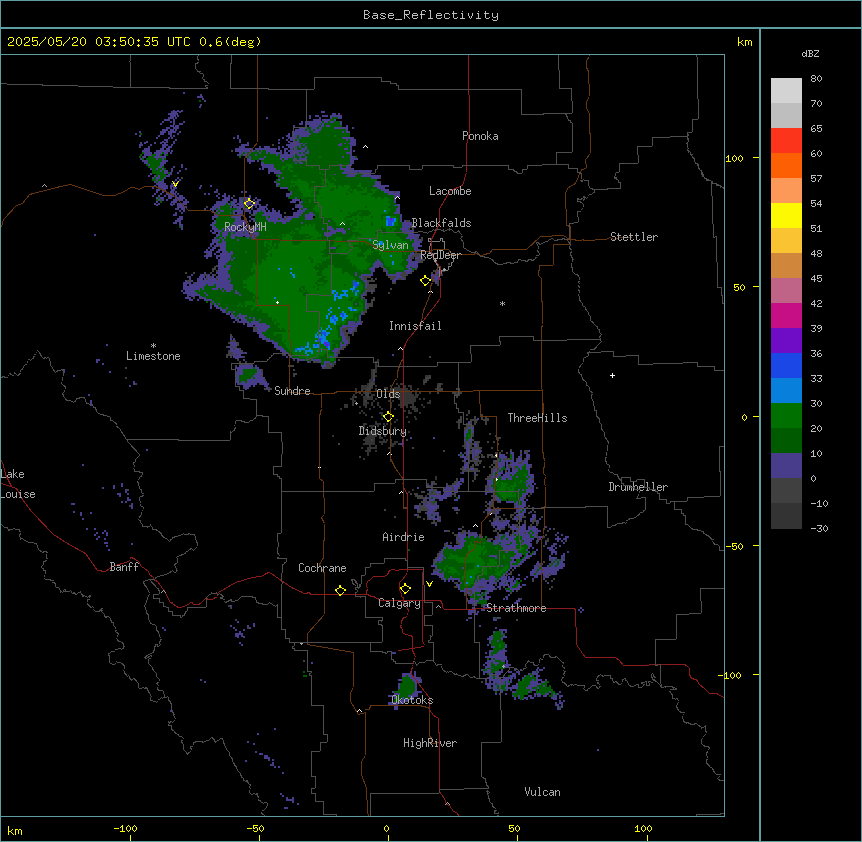Select the 10 dBZ purple legend swatch
The image size is (862, 842).
[786, 466]
